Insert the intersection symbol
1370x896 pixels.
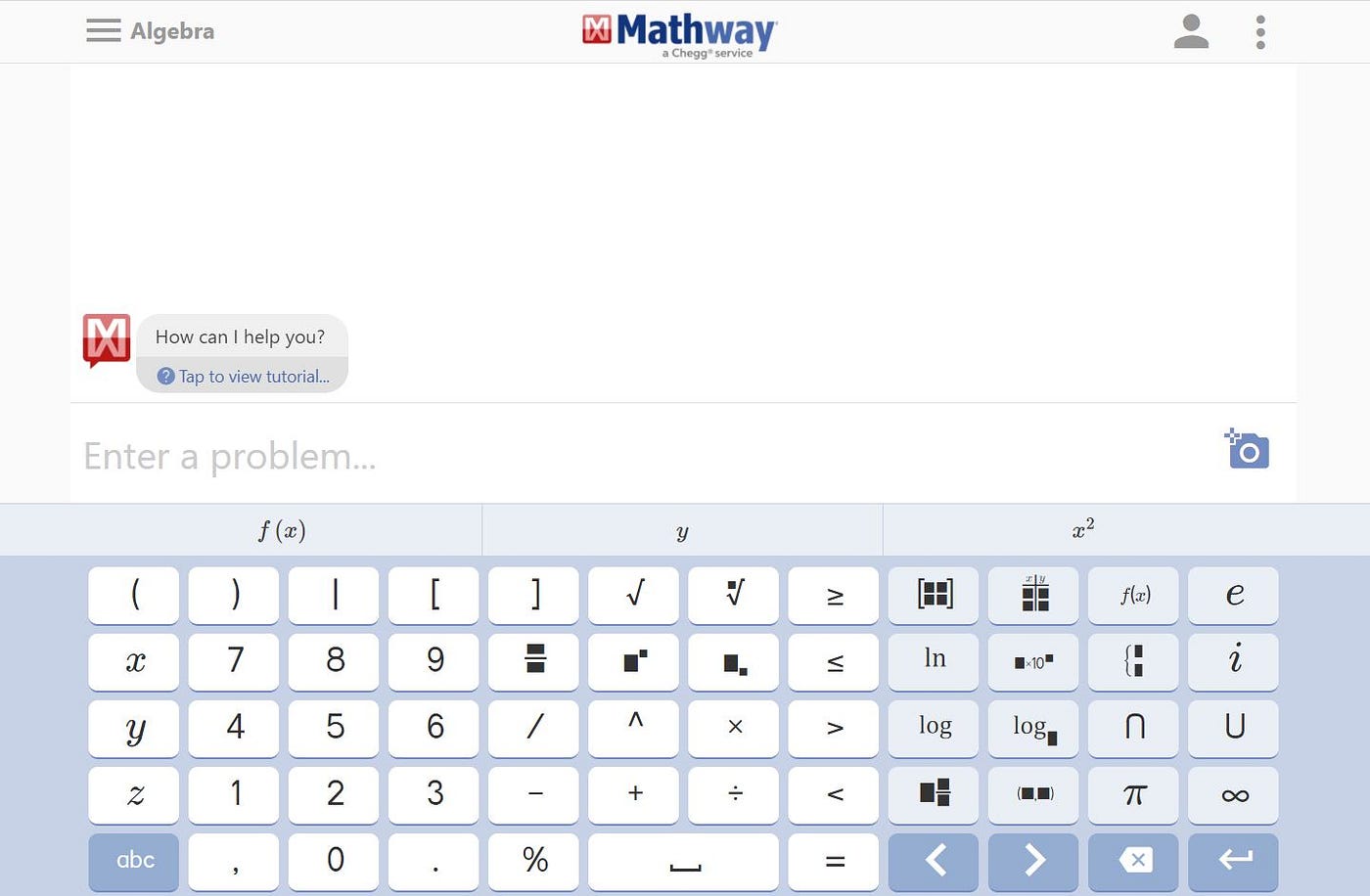[x=1133, y=728]
